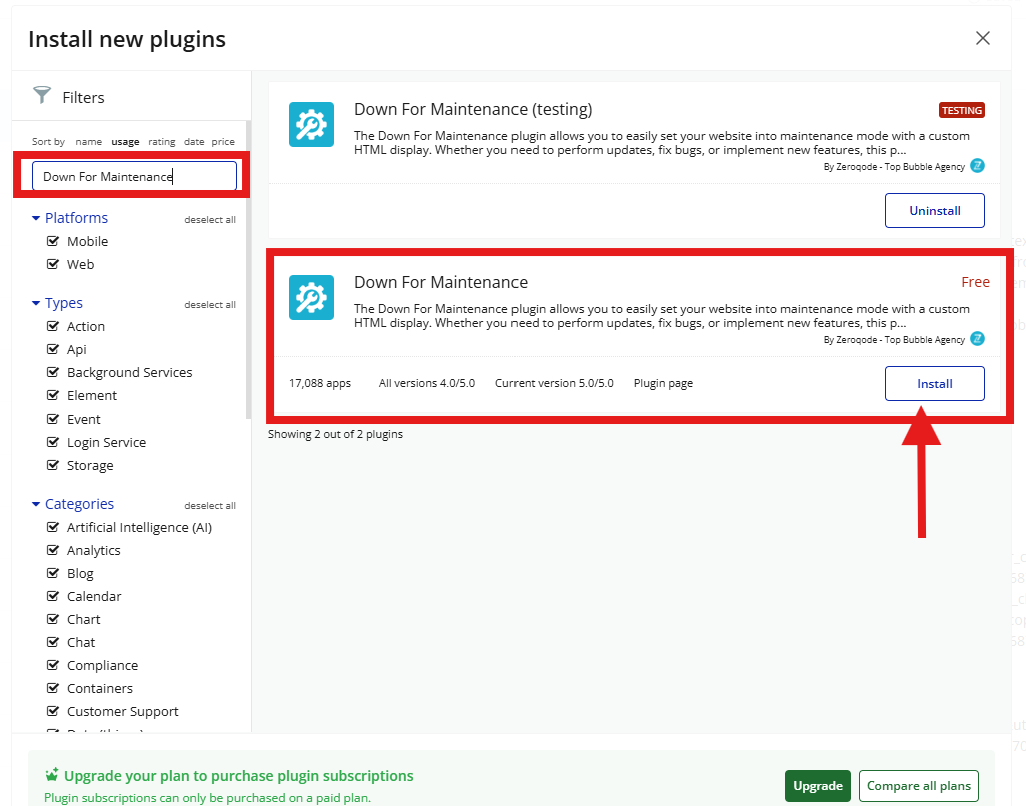Image resolution: width=1026 pixels, height=806 pixels.
Task: Toggle the Artificial Intelligence (AI) checkbox
Action: pyautogui.click(x=53, y=527)
